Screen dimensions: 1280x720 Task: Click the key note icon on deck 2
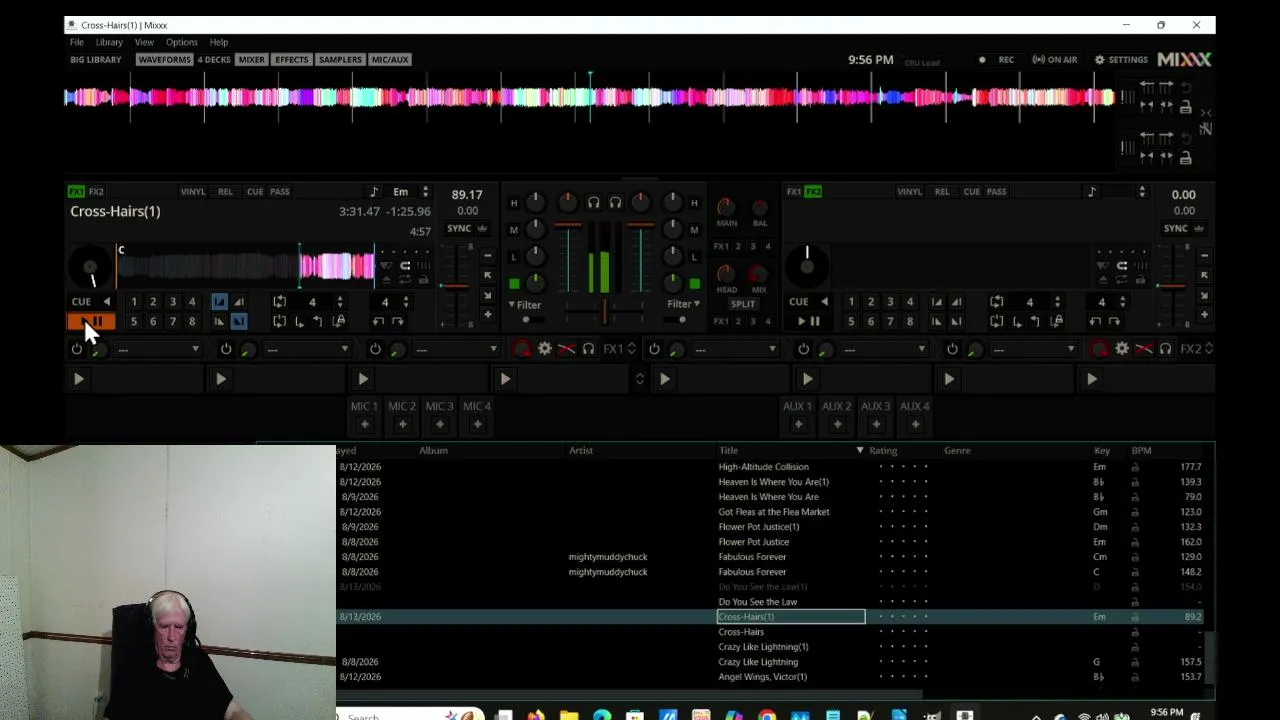pos(1092,192)
